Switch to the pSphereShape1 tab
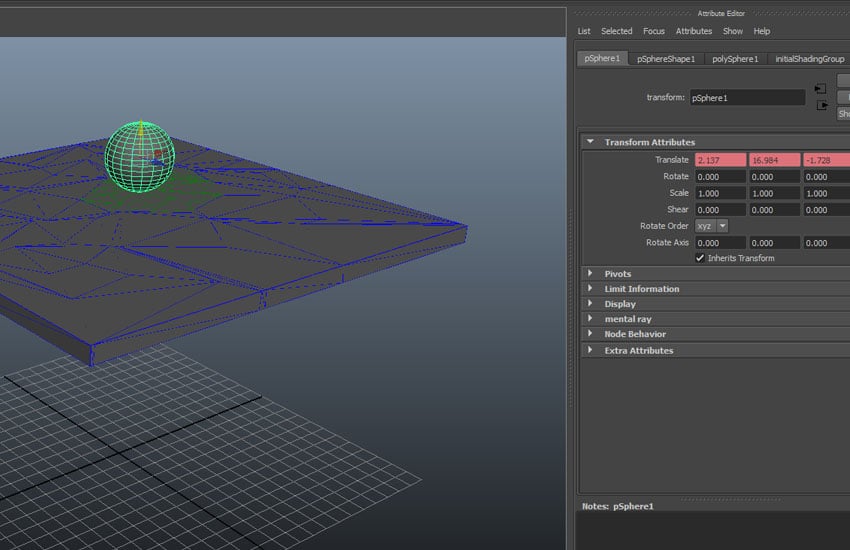The width and height of the screenshot is (850, 550). [x=665, y=59]
